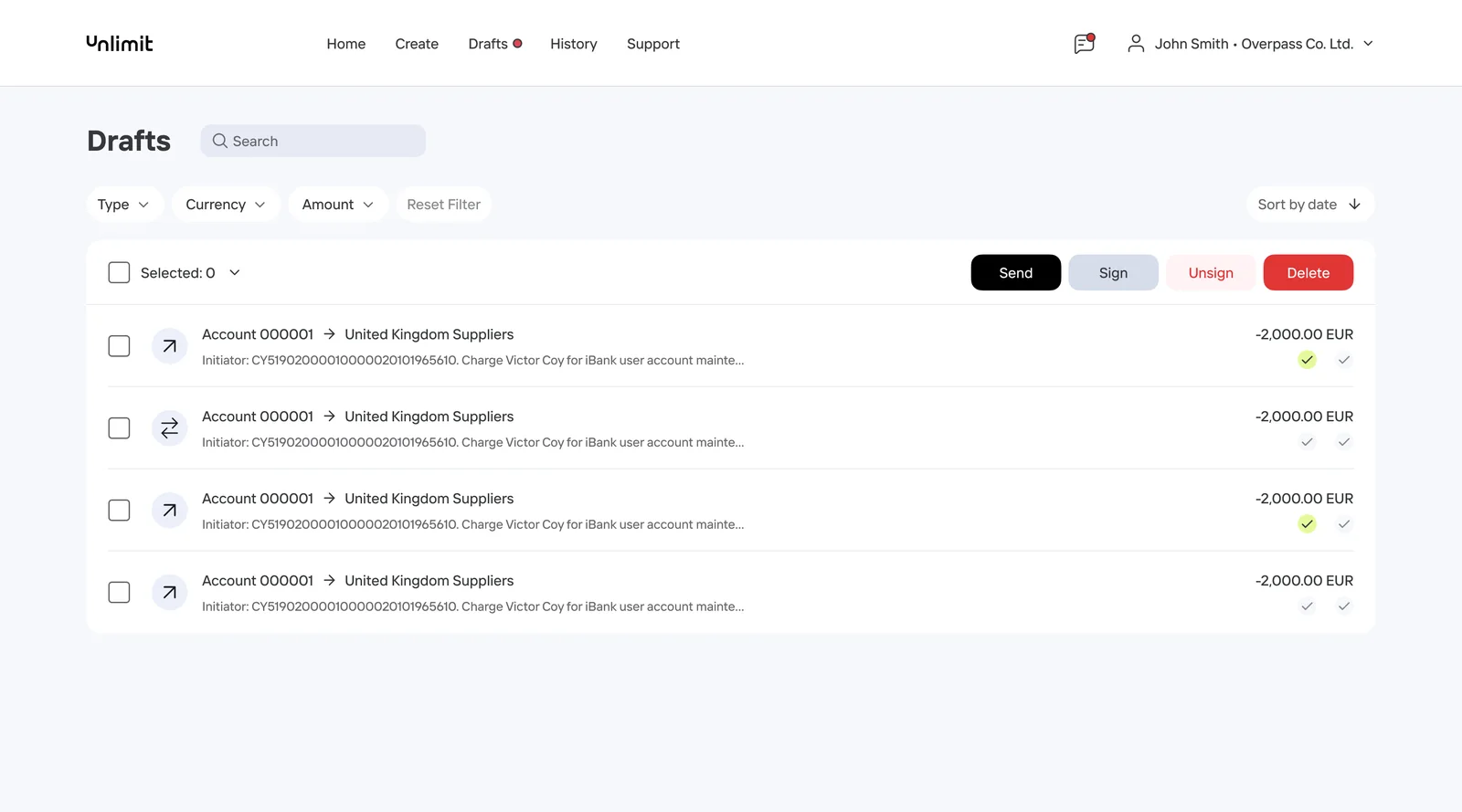Click the green signature check in the third draft

(1308, 524)
